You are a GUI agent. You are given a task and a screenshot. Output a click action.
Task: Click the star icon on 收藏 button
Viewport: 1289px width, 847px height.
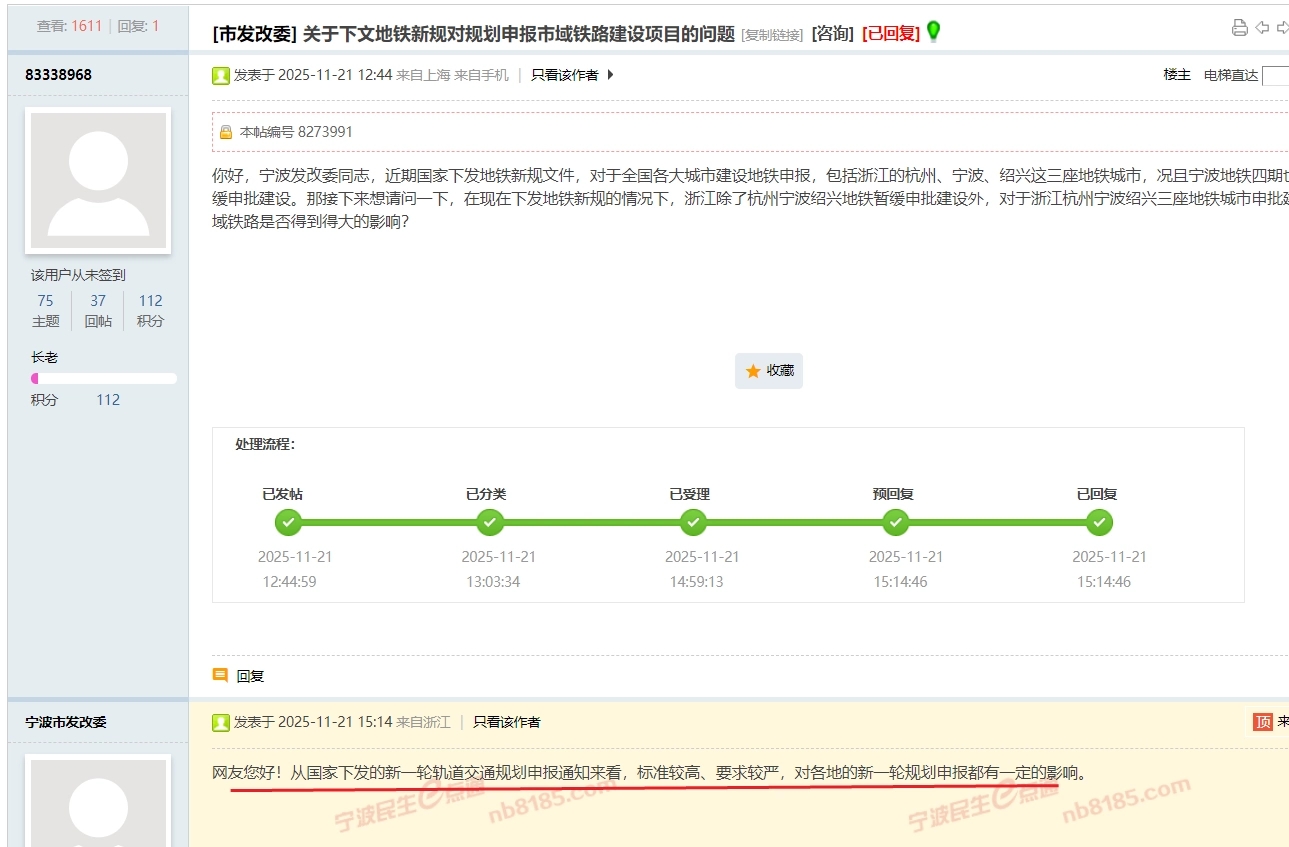coord(753,371)
